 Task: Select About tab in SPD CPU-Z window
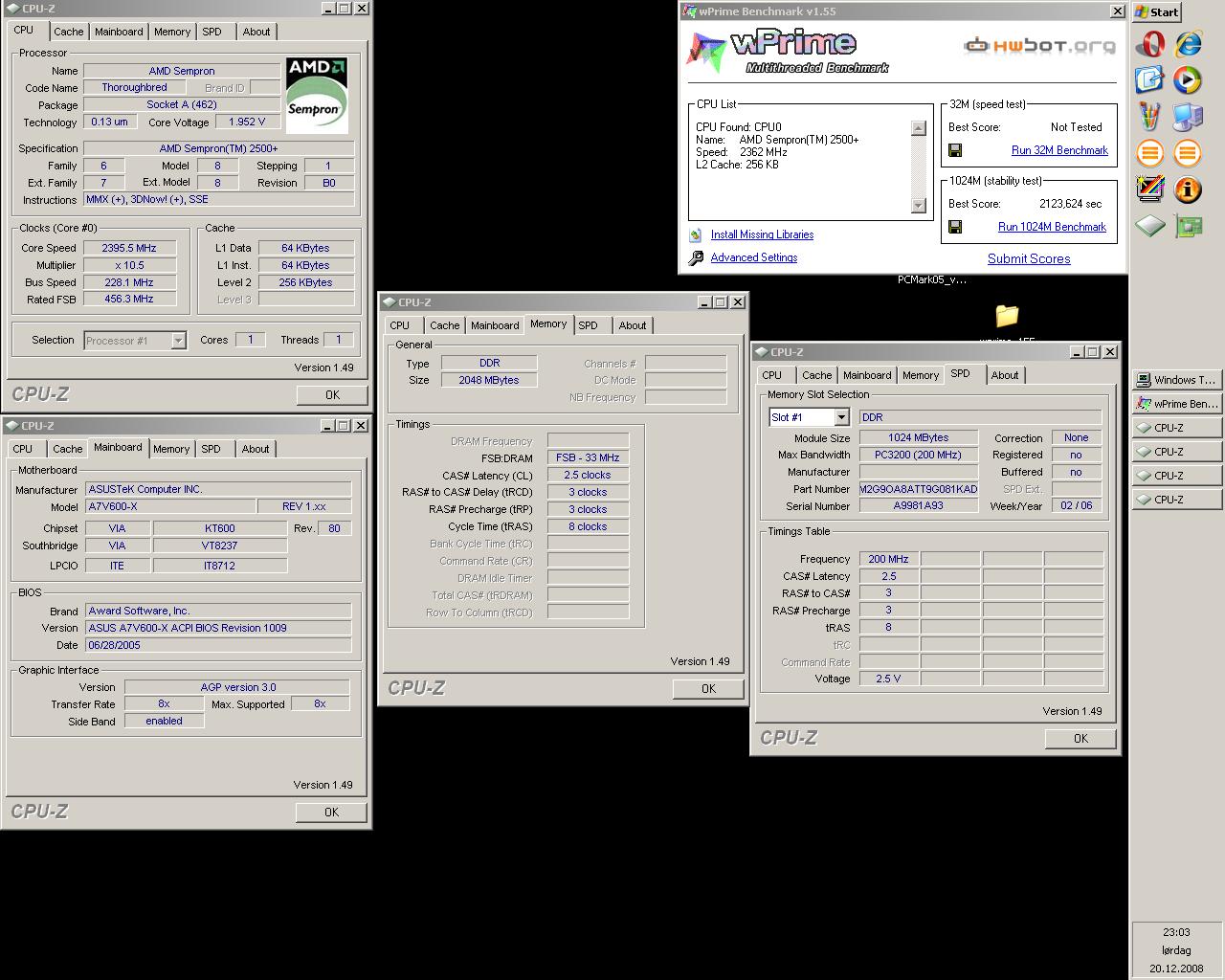tap(1005, 375)
